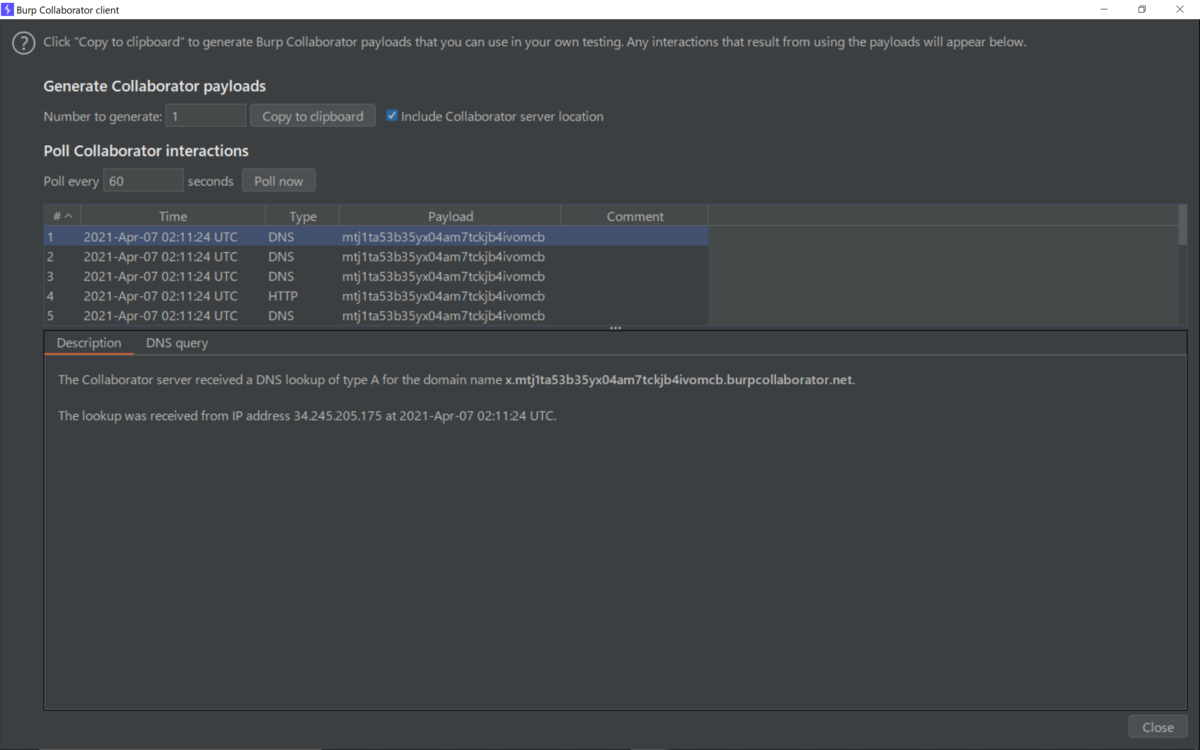Select interaction row number 1
The width and height of the screenshot is (1200, 750).
point(376,237)
